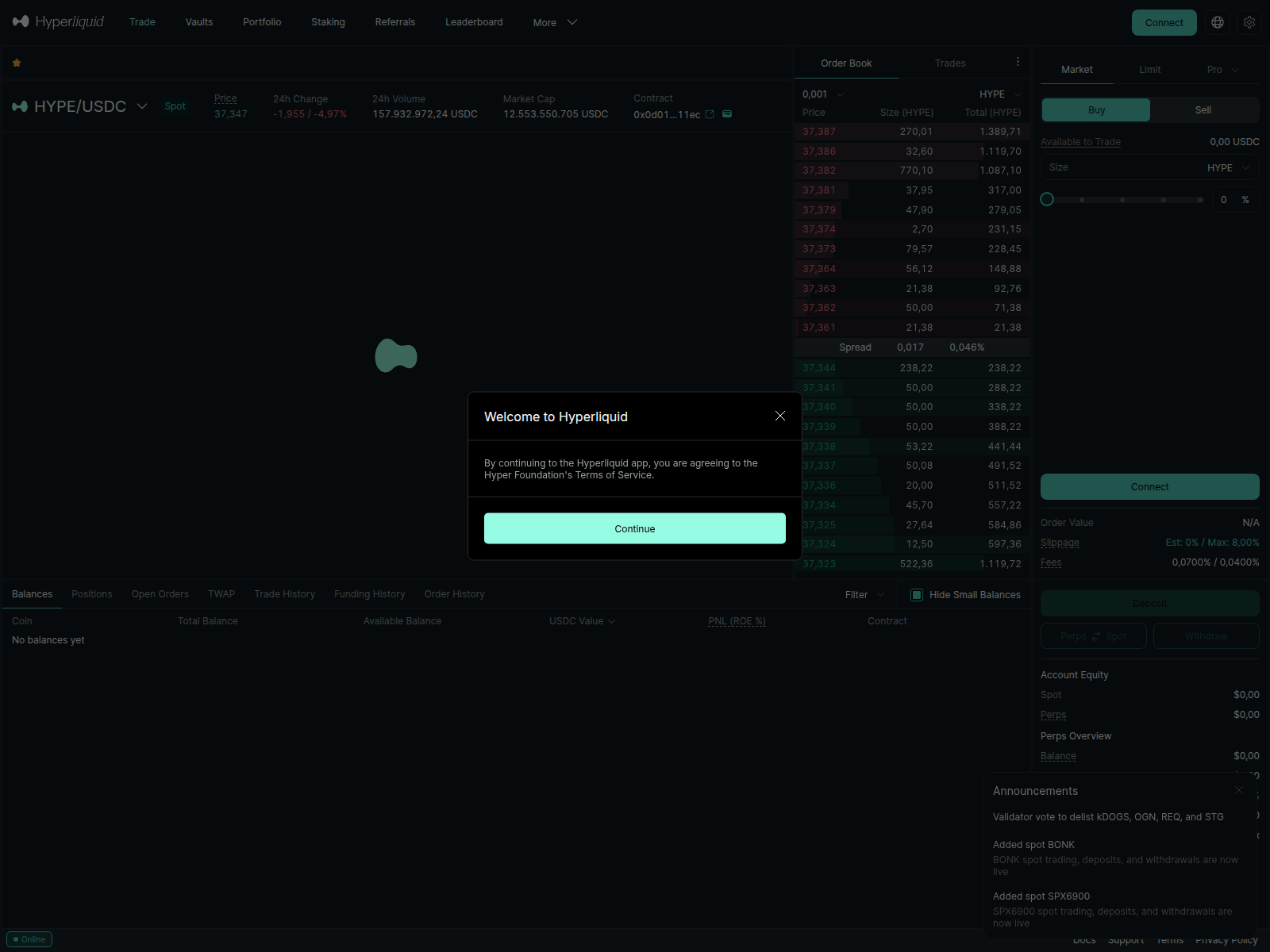The height and width of the screenshot is (952, 1270).
Task: Open the HYPE size unit dropdown in order book
Action: [1000, 94]
